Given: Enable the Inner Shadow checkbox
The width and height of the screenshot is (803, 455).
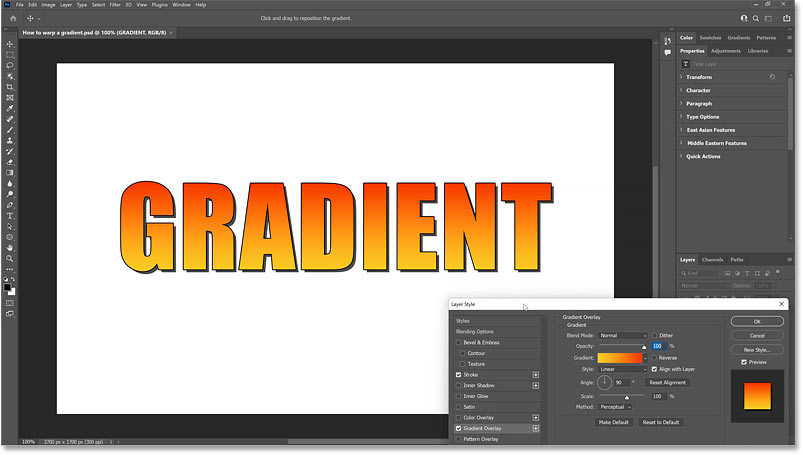Looking at the screenshot, I should click(x=458, y=386).
